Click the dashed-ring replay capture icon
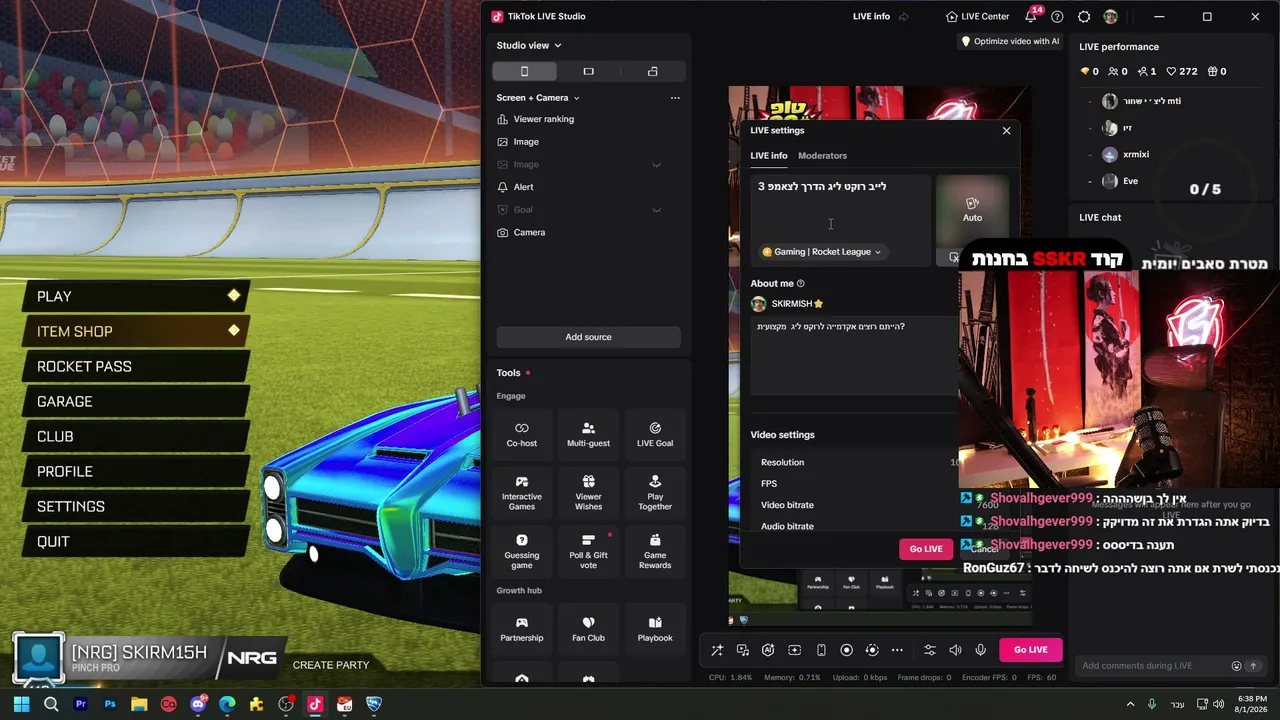 pyautogui.click(x=872, y=650)
